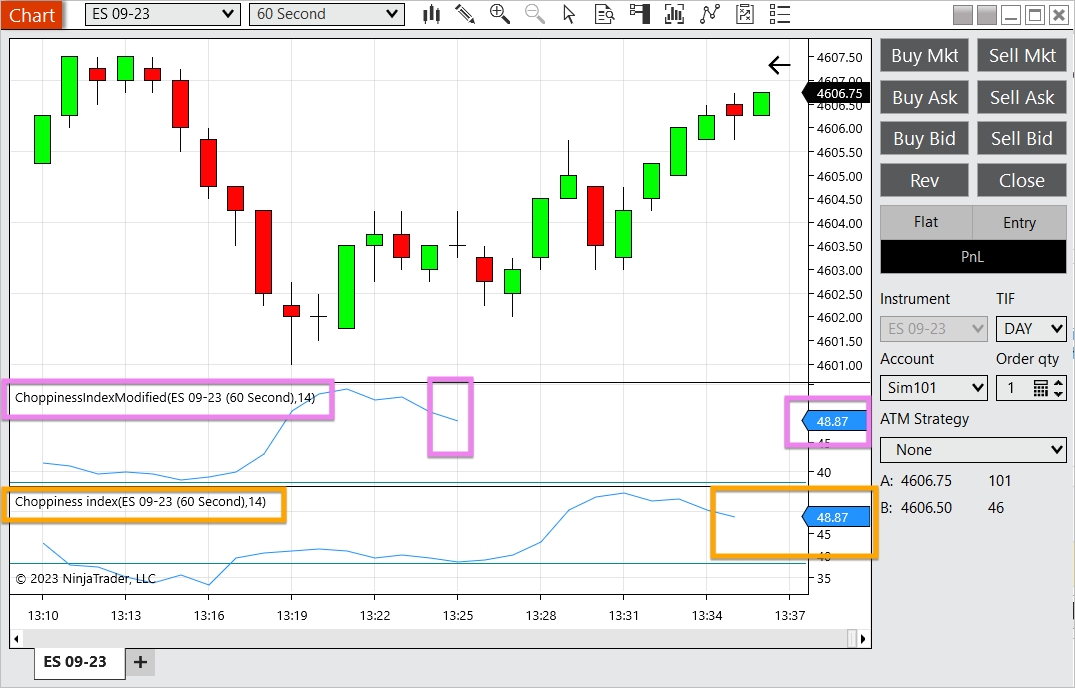This screenshot has width=1075, height=688.
Task: Click the 13:10 time axis label
Action: click(x=43, y=615)
